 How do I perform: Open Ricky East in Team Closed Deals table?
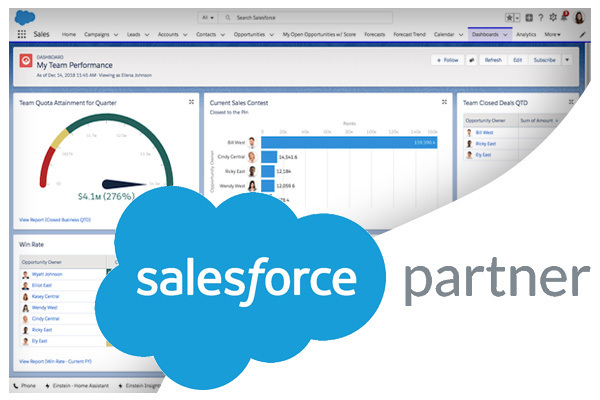pos(486,144)
